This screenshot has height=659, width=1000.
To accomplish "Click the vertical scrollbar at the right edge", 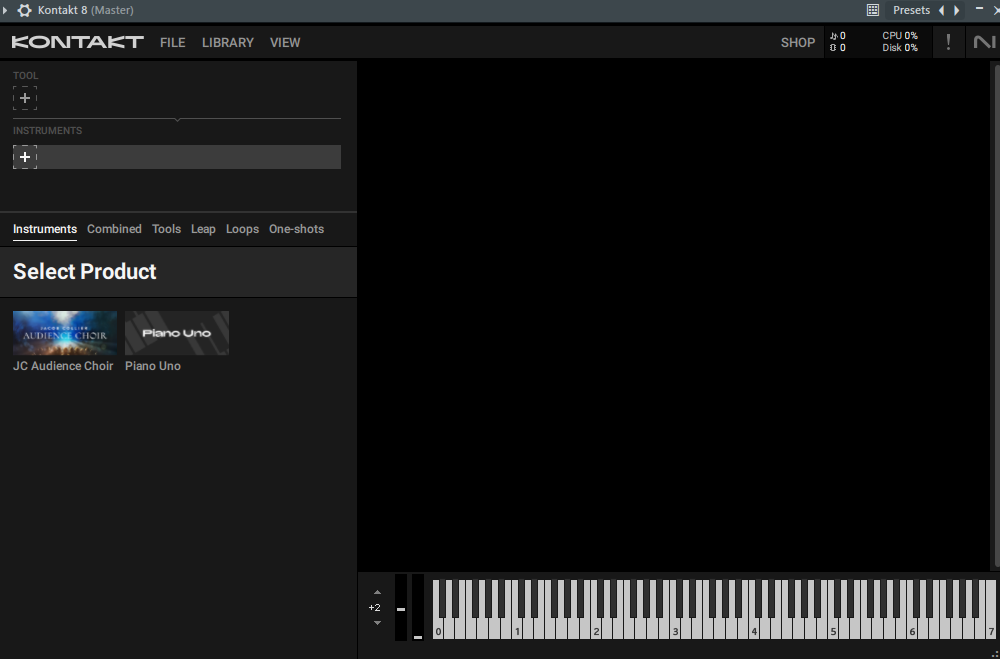I will [x=996, y=315].
